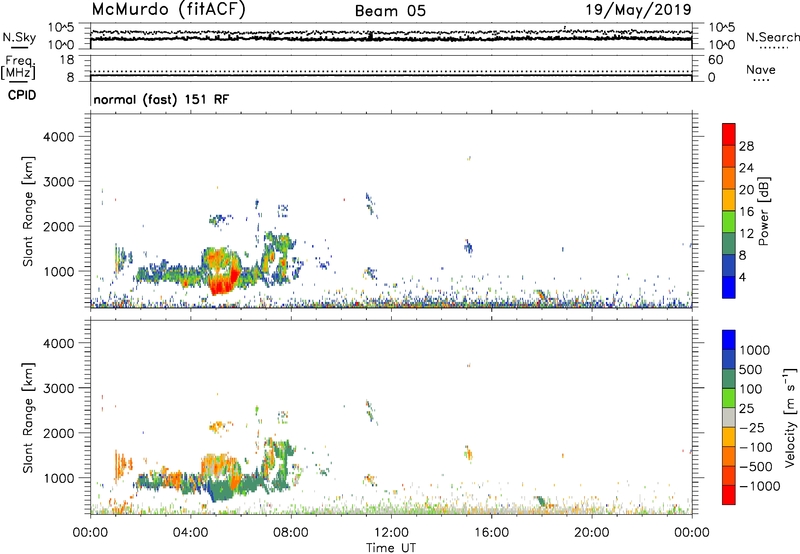Pick the red top segment of Power colorbar
This screenshot has width=800, height=554.
(729, 134)
